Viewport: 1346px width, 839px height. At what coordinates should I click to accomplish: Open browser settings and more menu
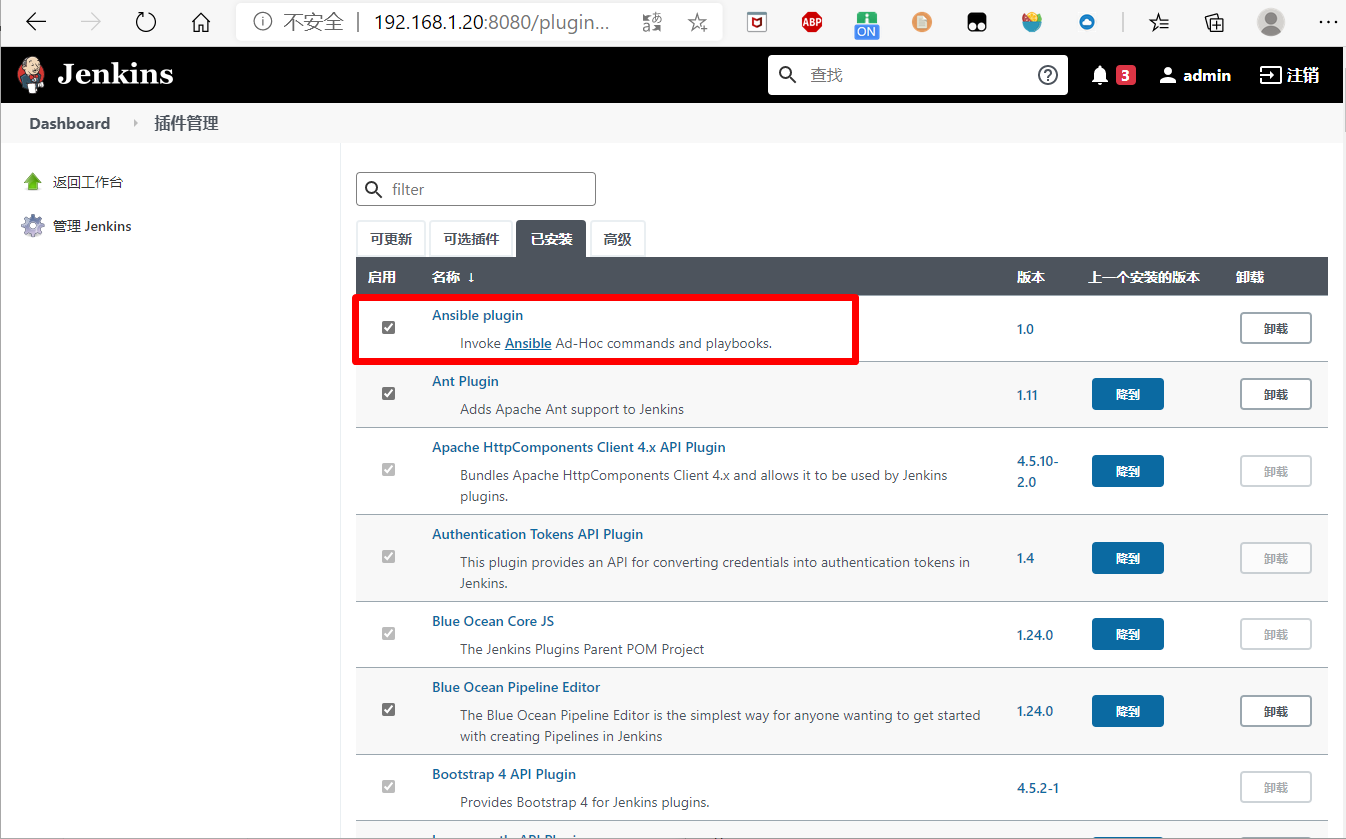click(1327, 22)
